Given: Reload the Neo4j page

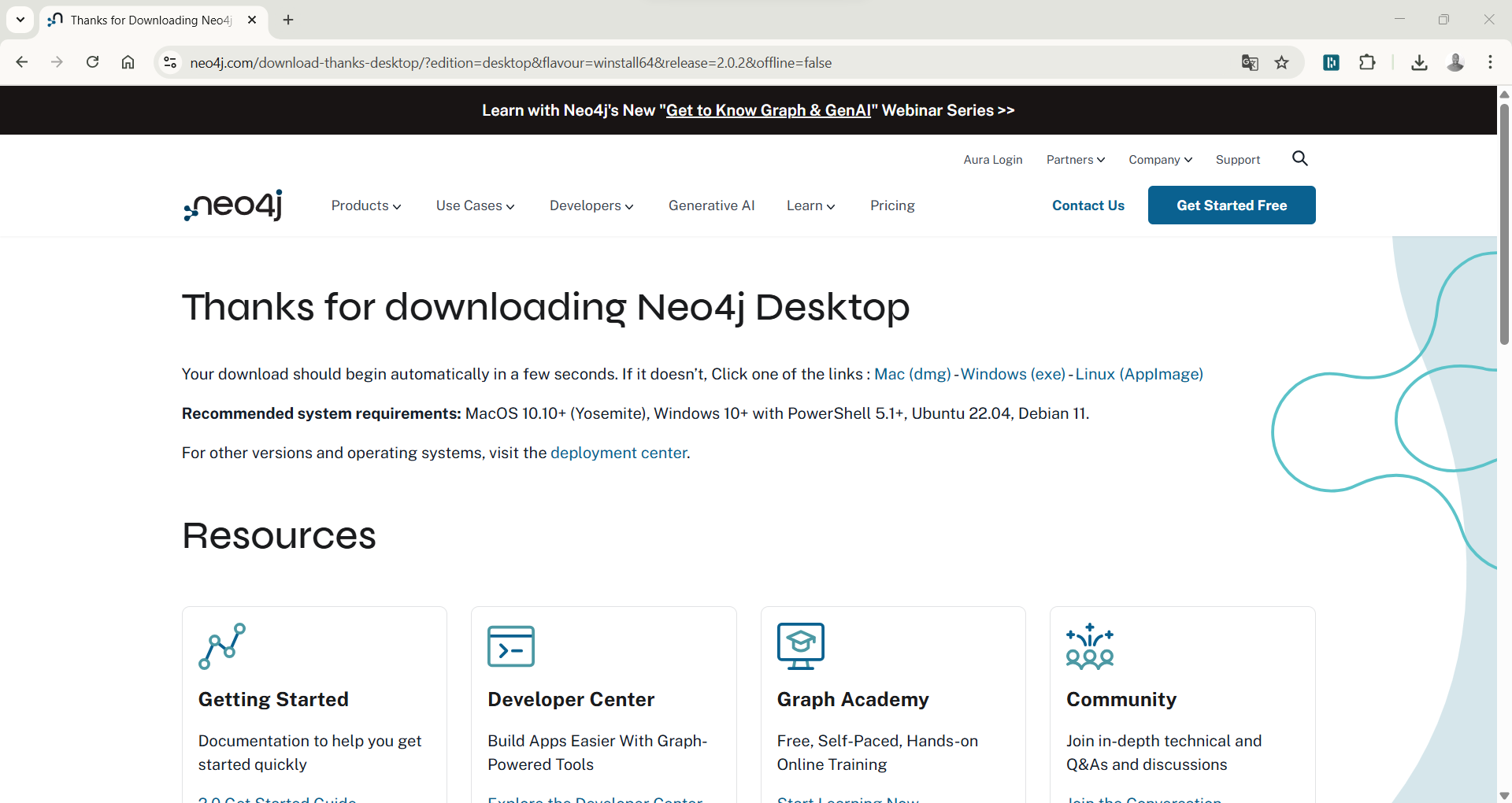Looking at the screenshot, I should click(92, 62).
